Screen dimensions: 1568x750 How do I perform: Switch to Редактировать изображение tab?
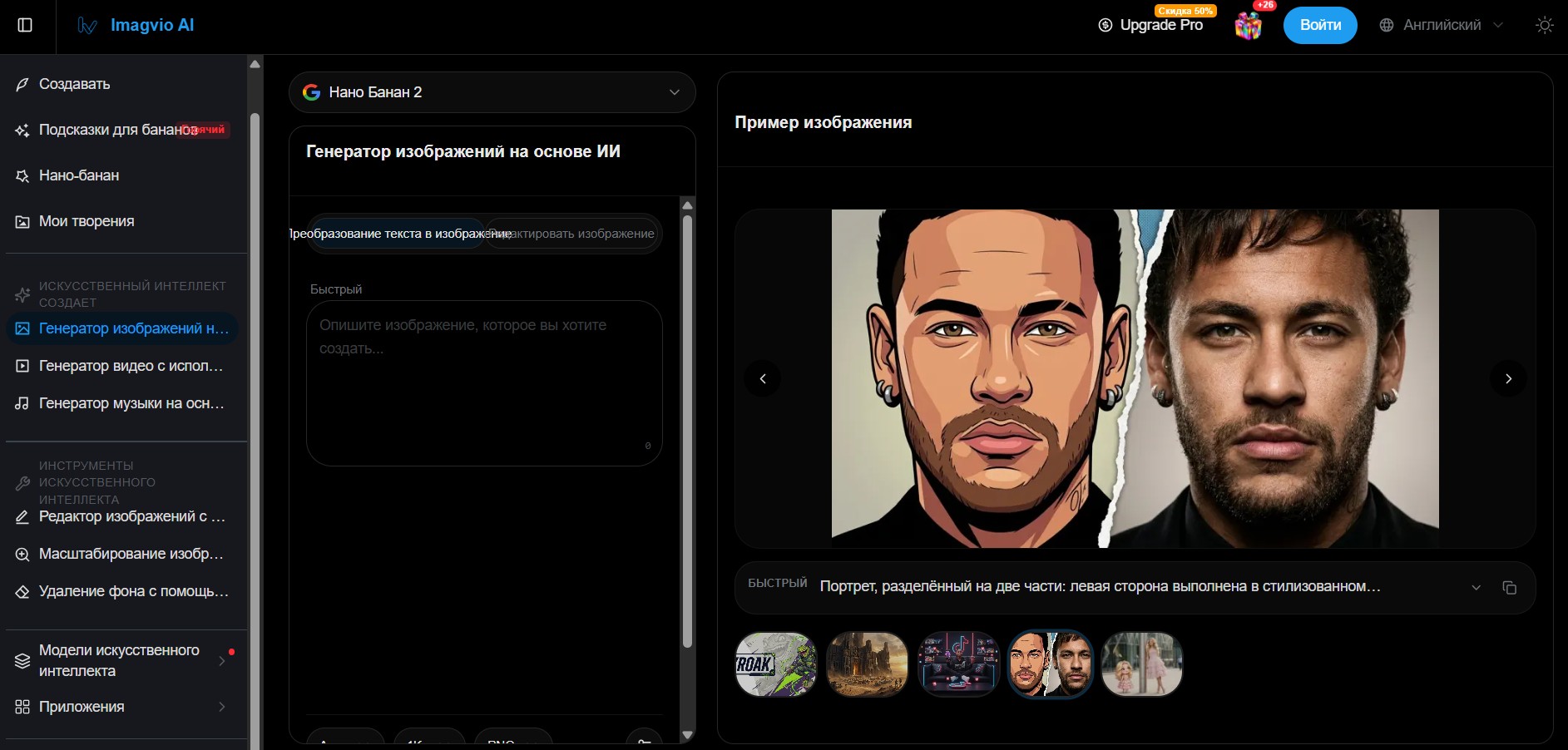(572, 234)
